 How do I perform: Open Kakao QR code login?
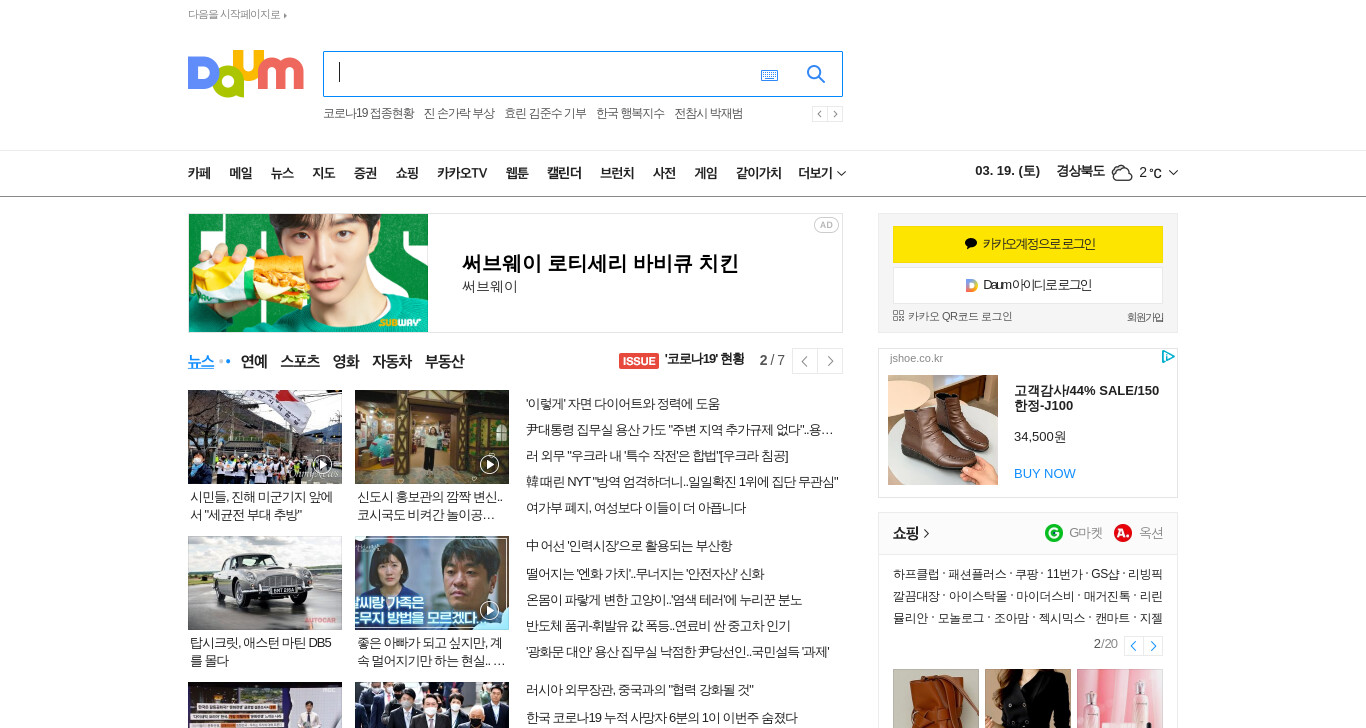coord(952,316)
